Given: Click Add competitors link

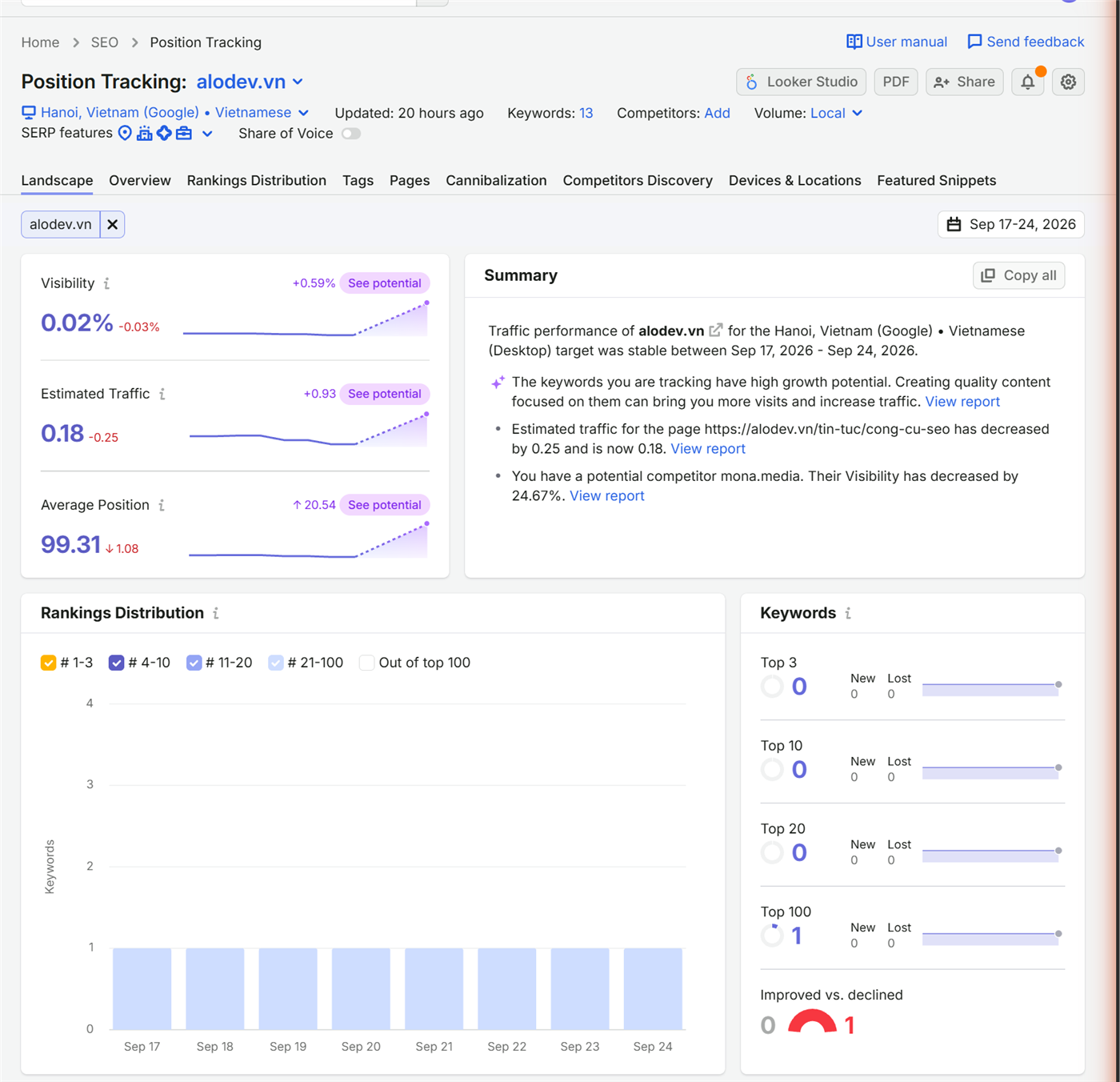Looking at the screenshot, I should point(717,113).
